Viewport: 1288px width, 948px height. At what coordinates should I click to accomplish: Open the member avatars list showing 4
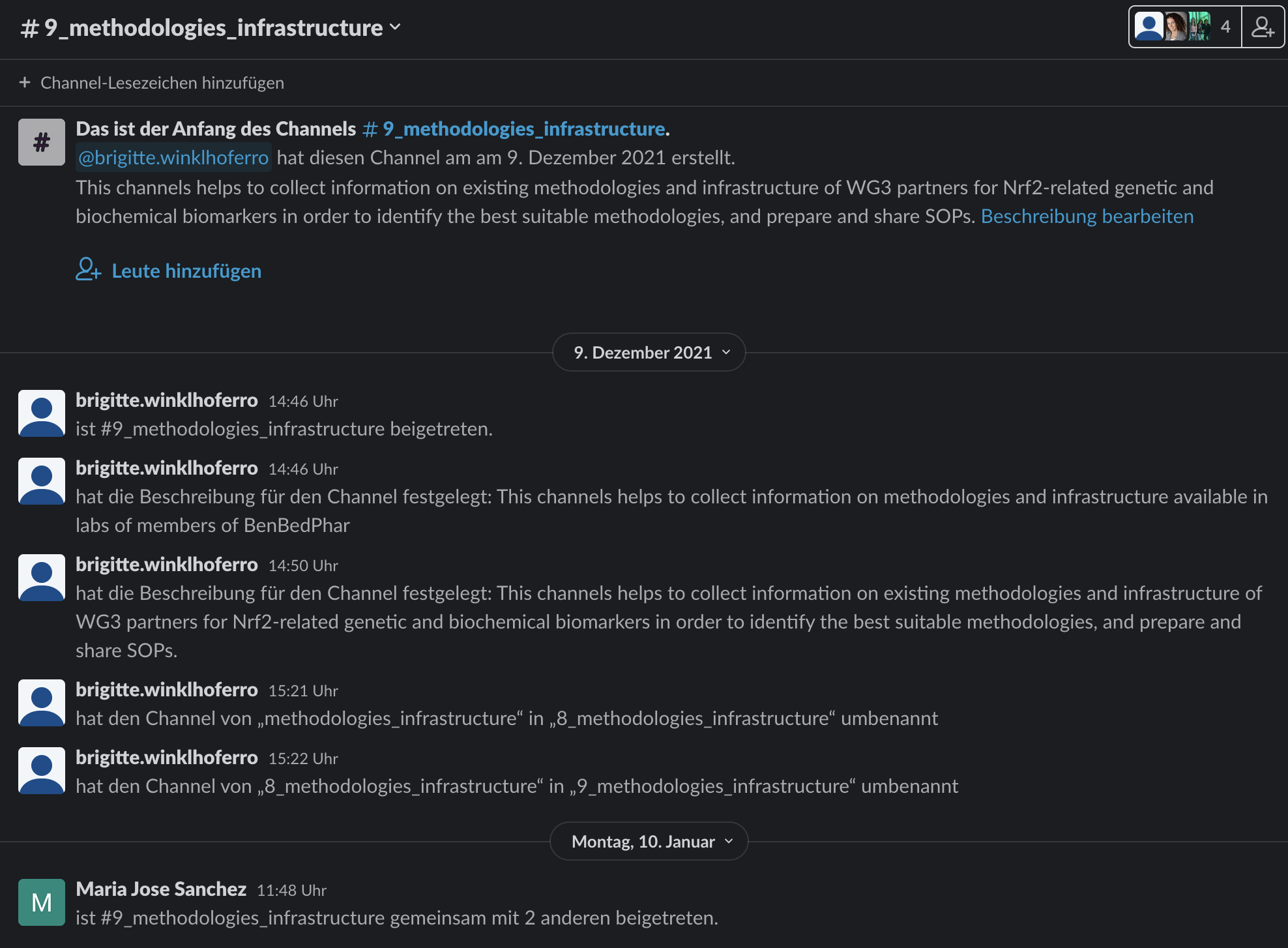[1184, 27]
